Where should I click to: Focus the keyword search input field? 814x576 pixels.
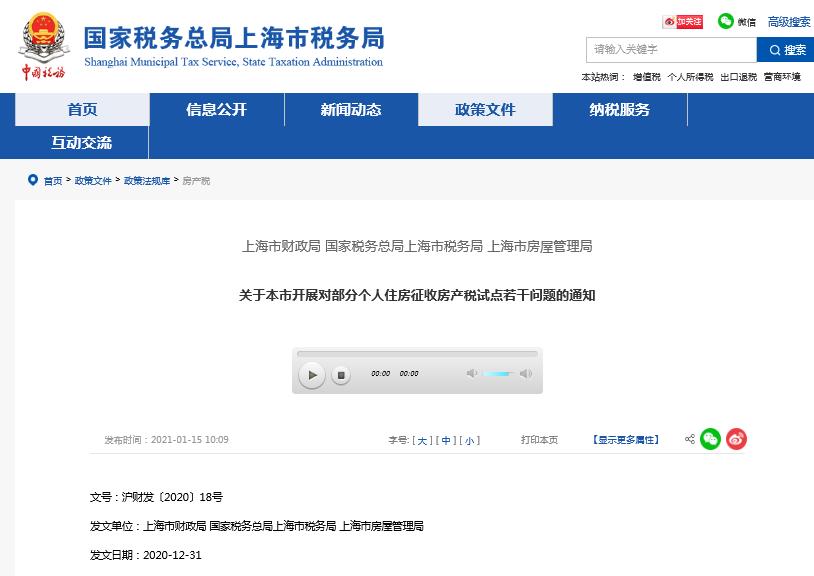[671, 49]
